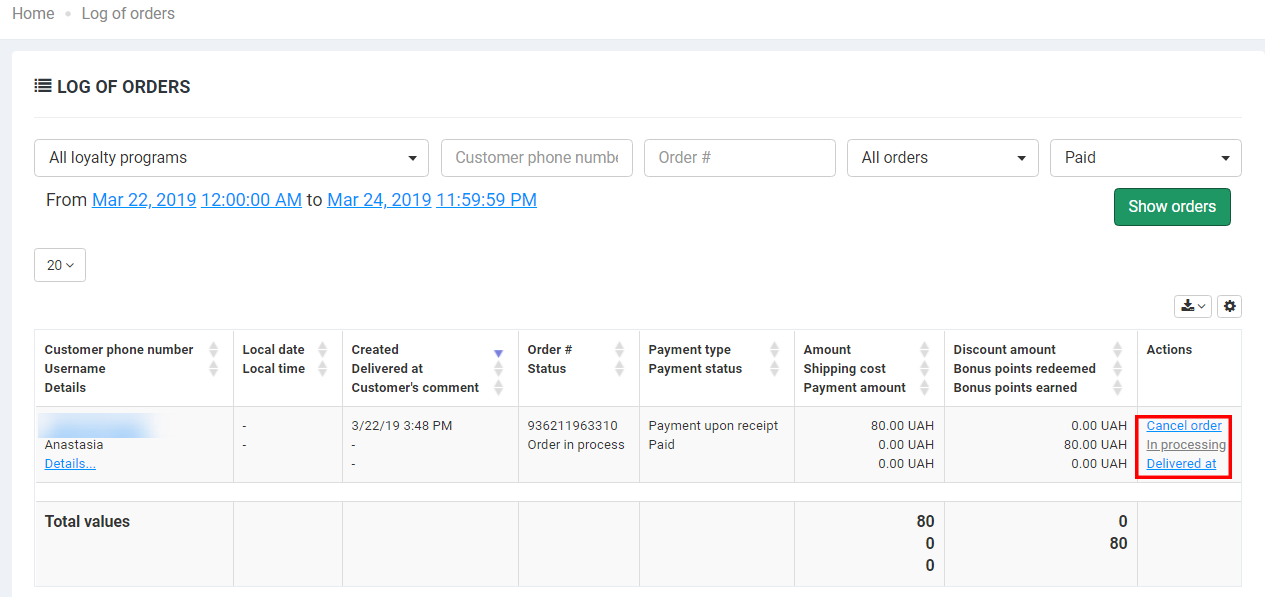Image resolution: width=1265 pixels, height=597 pixels.
Task: Click Created column sort indicator
Action: pyautogui.click(x=499, y=353)
